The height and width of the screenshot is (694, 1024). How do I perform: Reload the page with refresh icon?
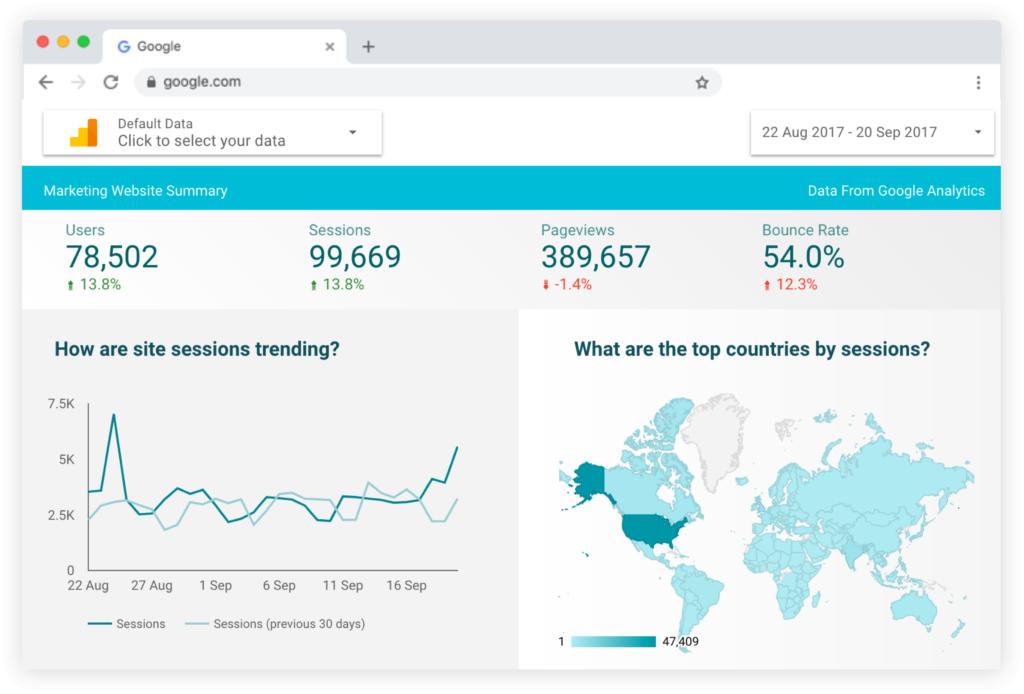pyautogui.click(x=111, y=83)
